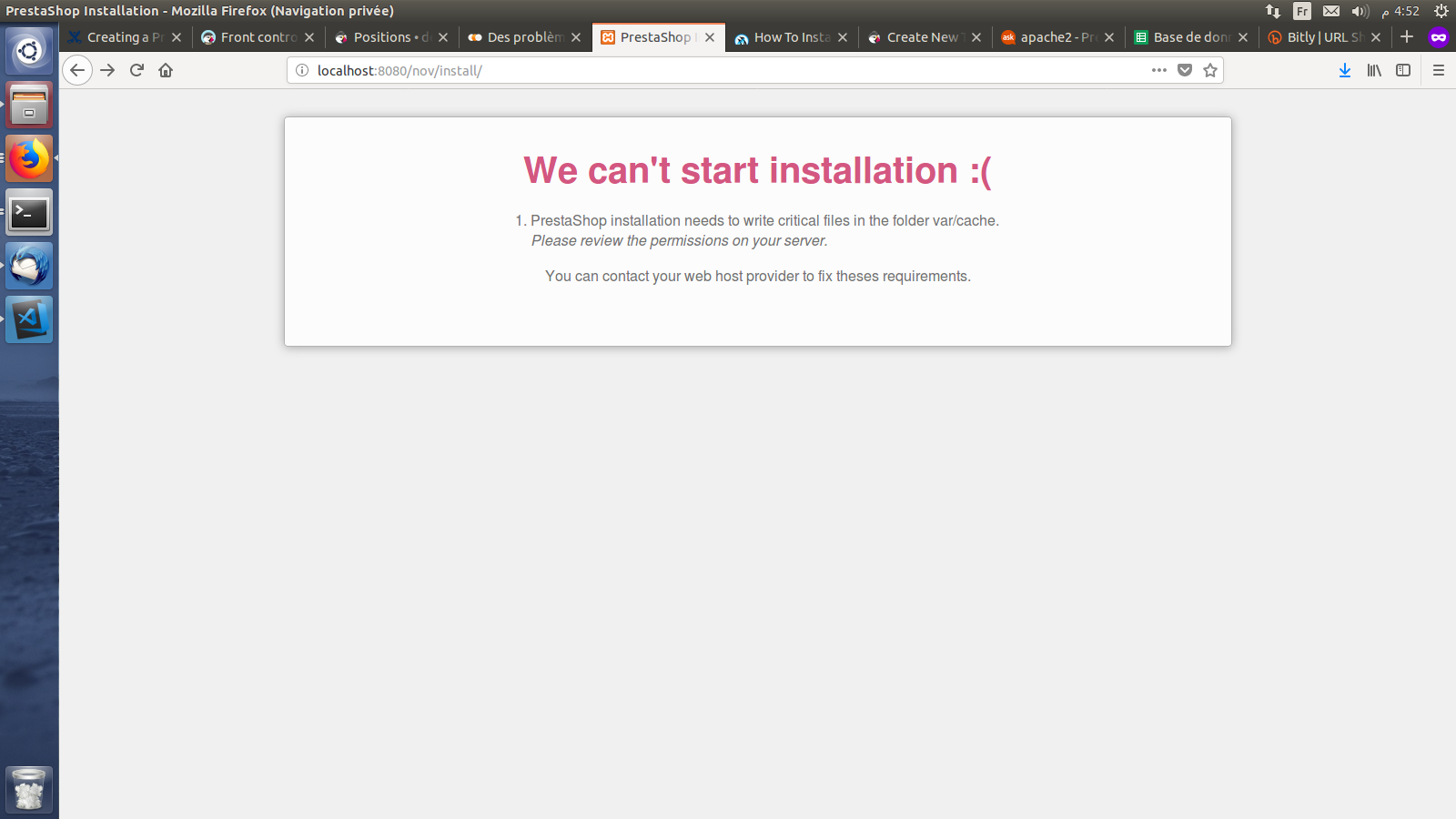Show site information icon in URL bar
Screen dimensions: 1456x819
click(x=302, y=70)
